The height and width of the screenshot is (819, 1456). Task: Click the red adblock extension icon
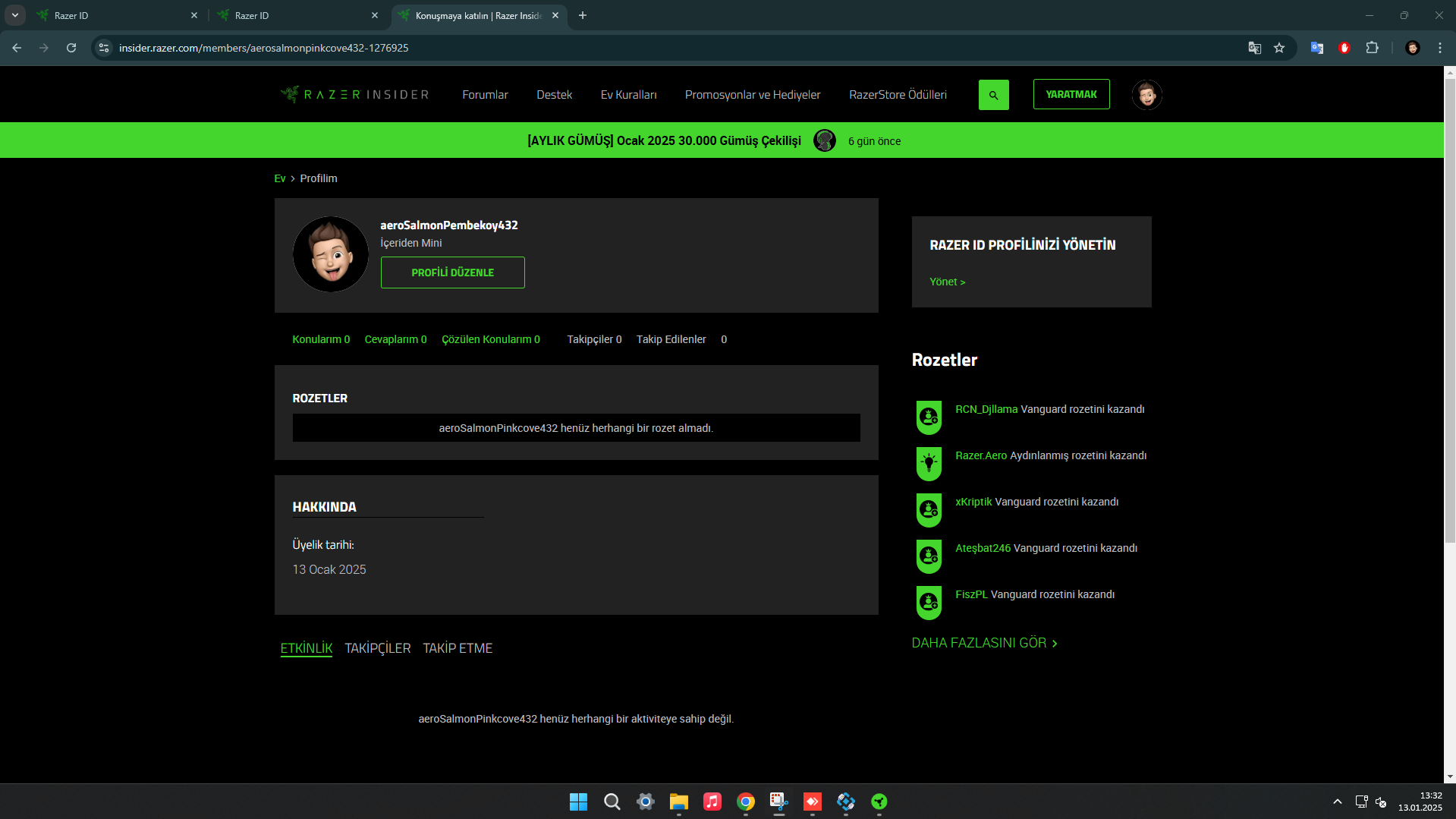(x=1344, y=48)
